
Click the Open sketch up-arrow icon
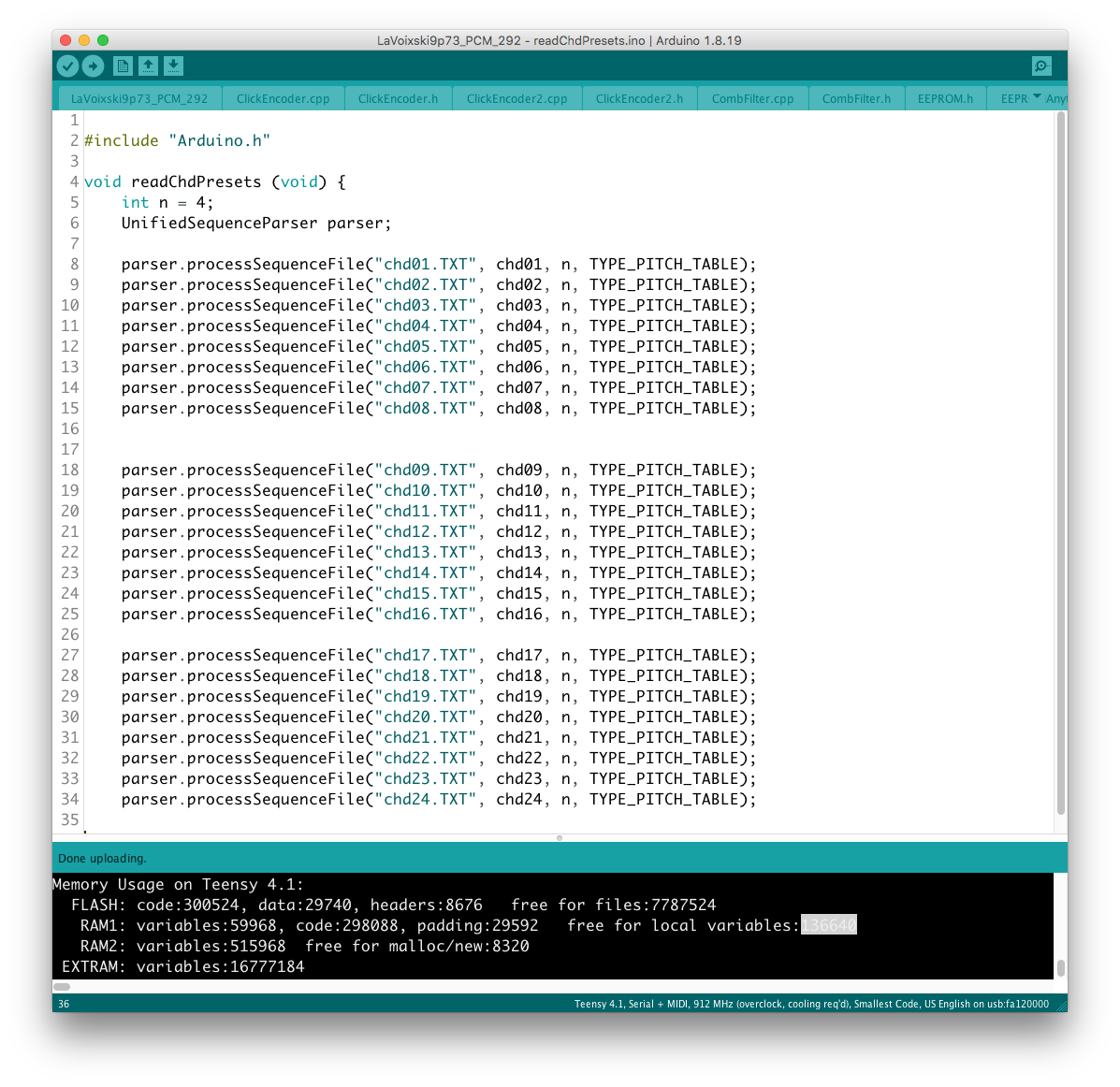(x=148, y=65)
